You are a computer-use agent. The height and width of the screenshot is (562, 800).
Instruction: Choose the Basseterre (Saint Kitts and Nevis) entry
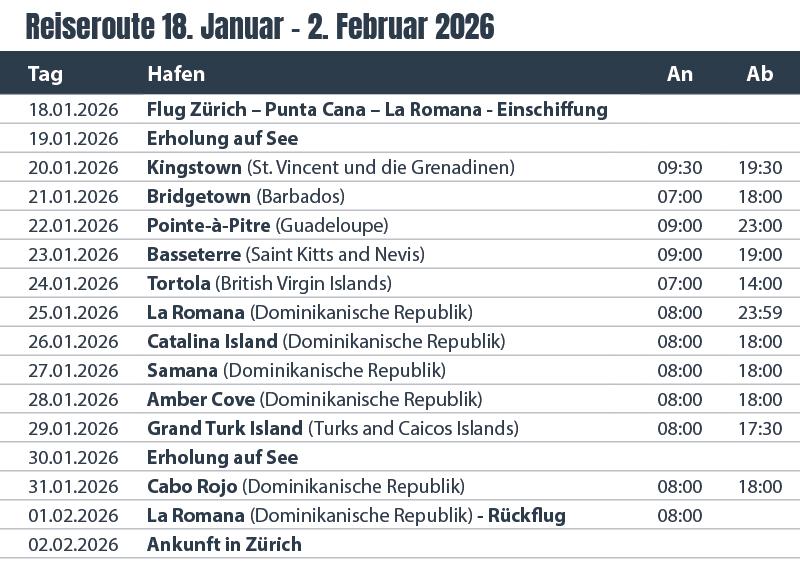tap(286, 254)
